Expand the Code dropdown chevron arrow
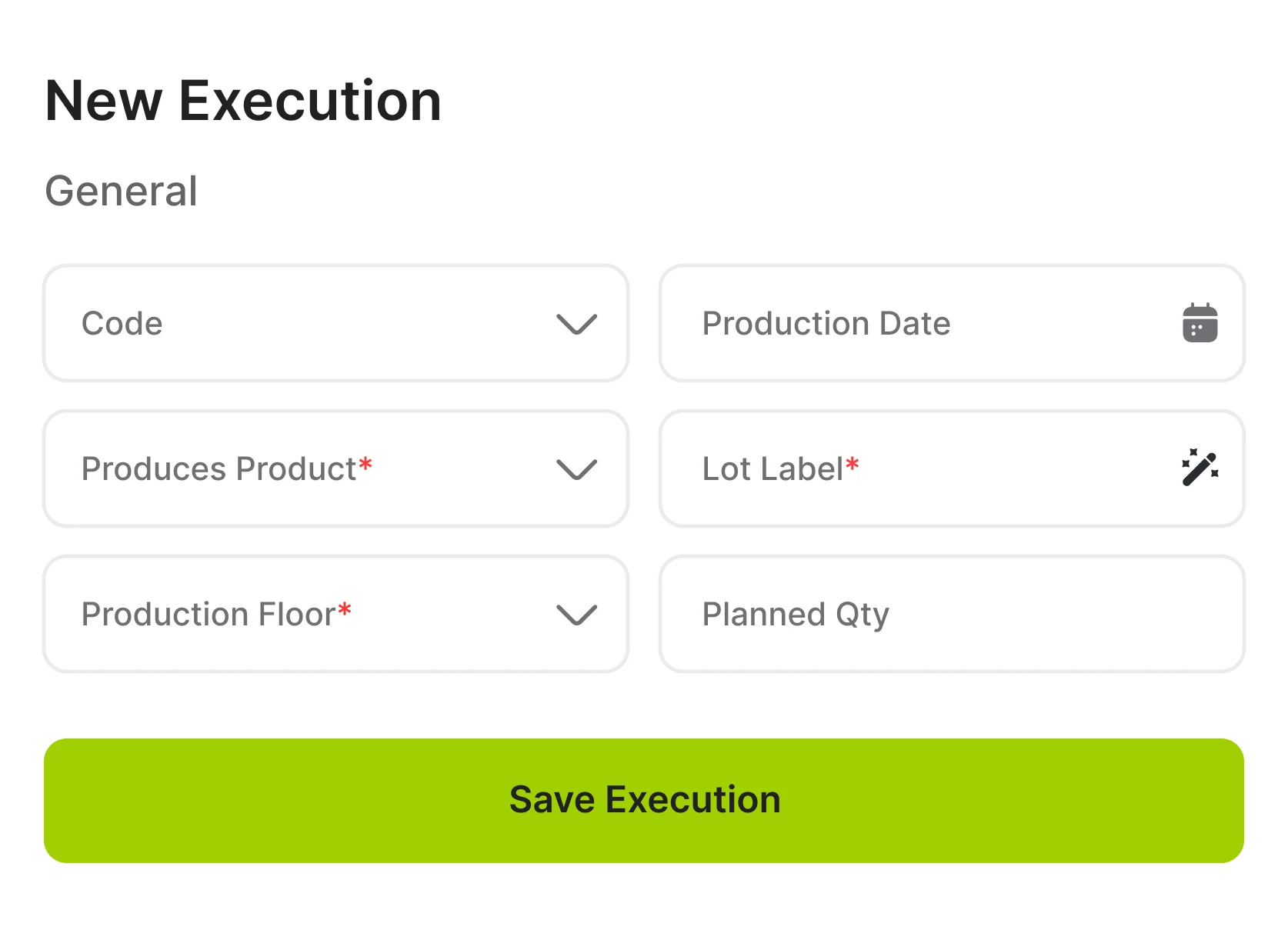 (x=576, y=324)
